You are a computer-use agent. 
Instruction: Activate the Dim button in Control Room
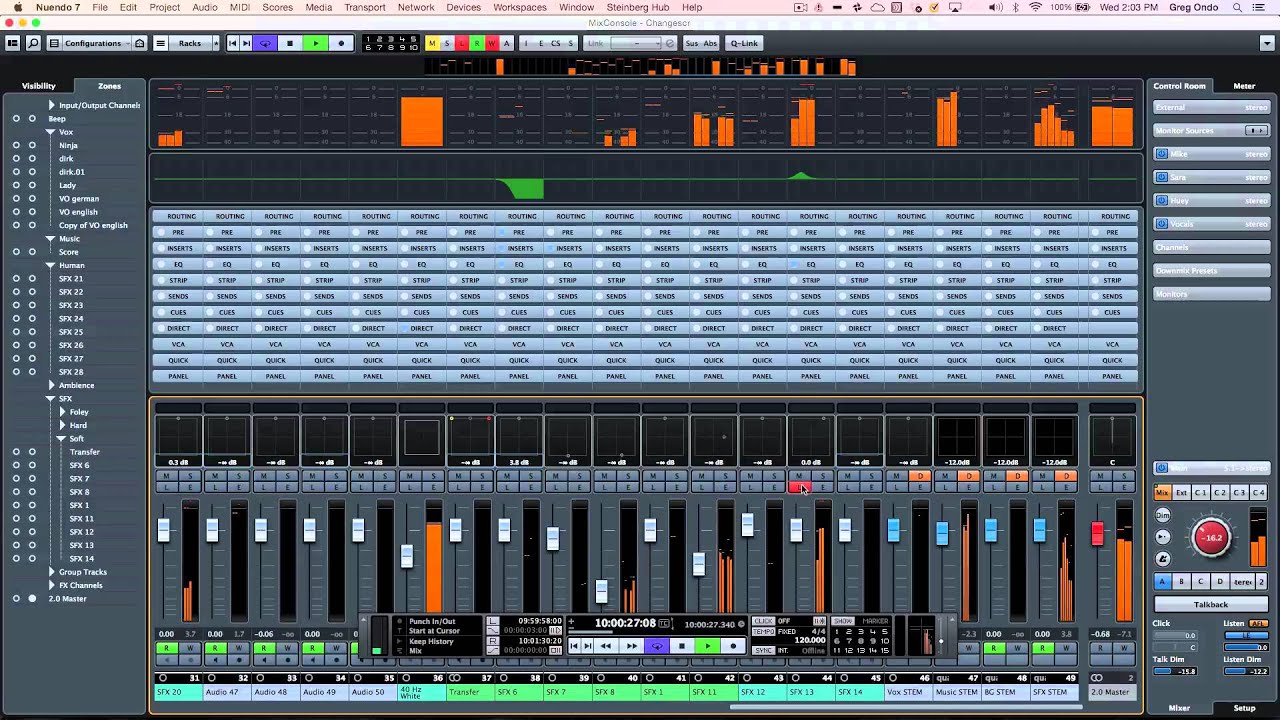1162,515
